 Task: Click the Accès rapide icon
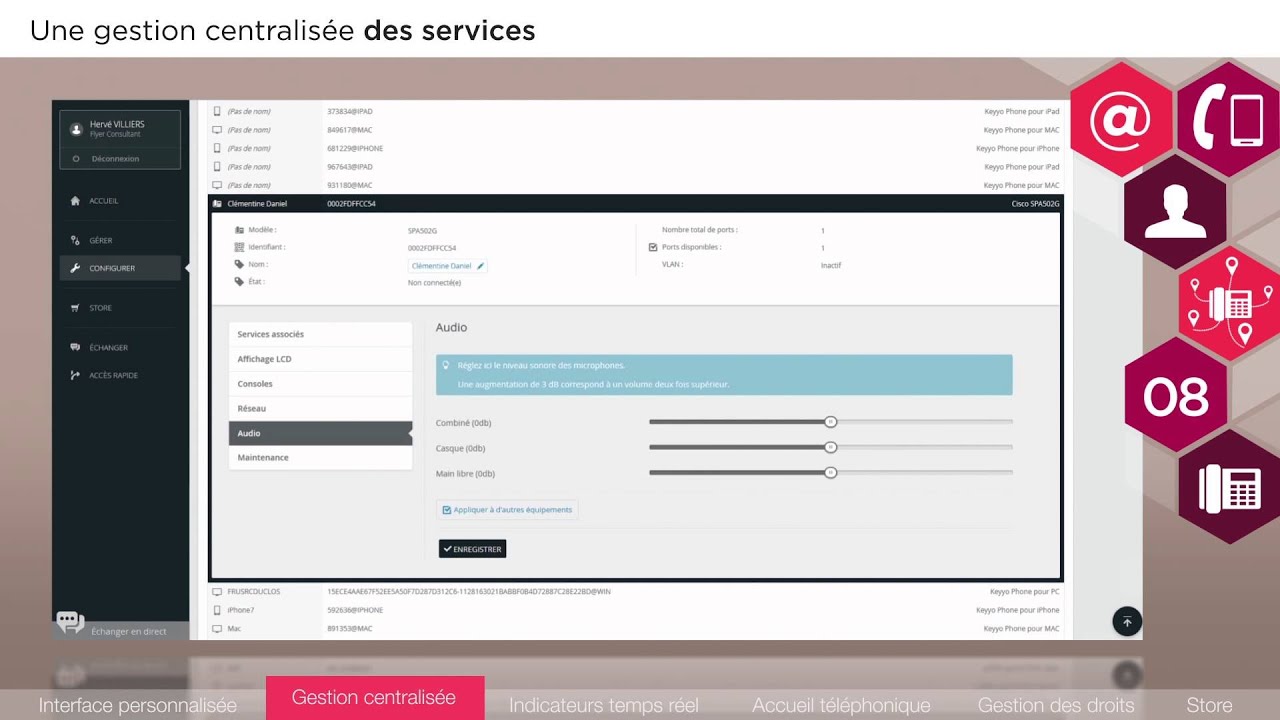pos(75,376)
